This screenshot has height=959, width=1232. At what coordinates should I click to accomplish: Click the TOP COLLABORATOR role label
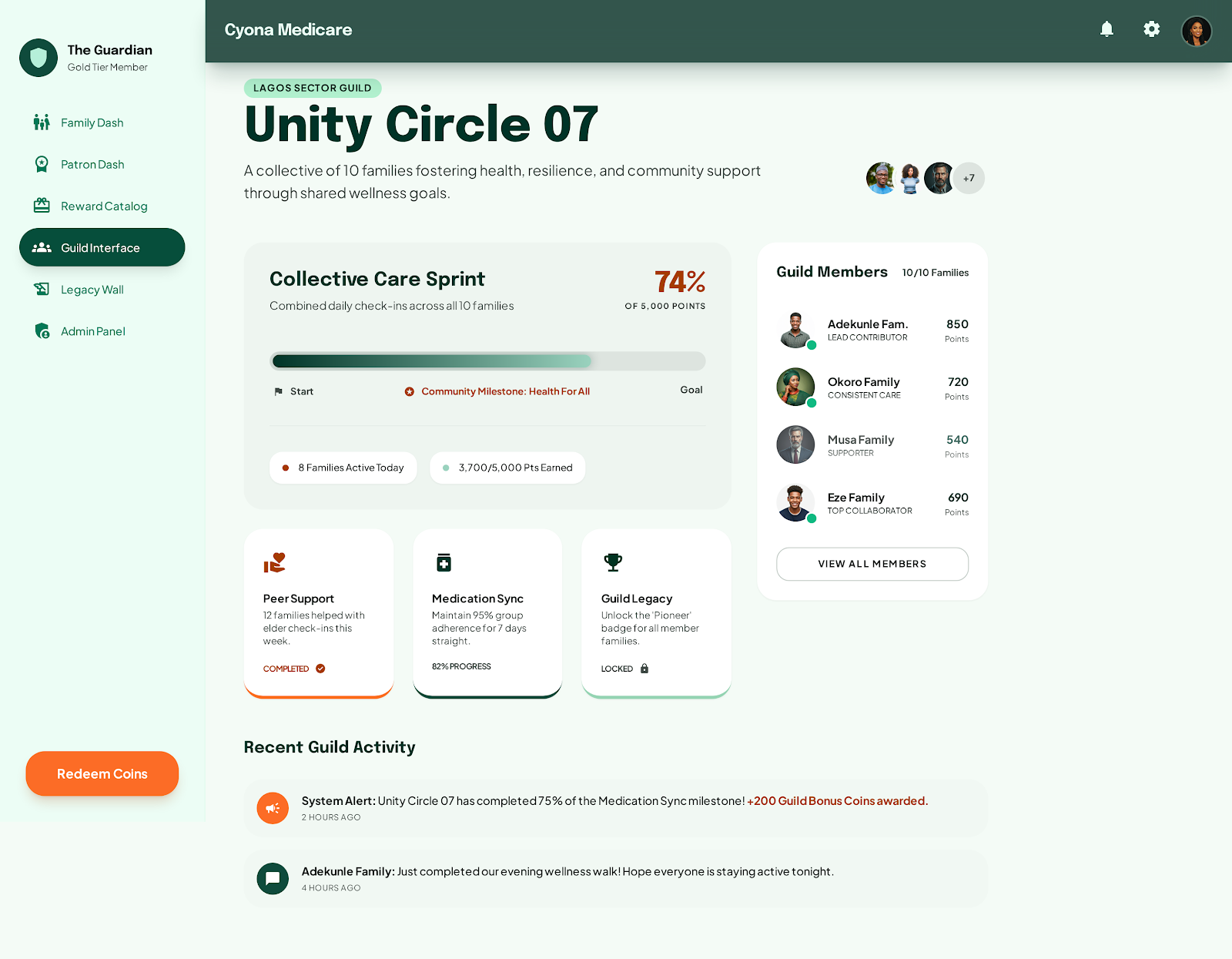(x=870, y=511)
